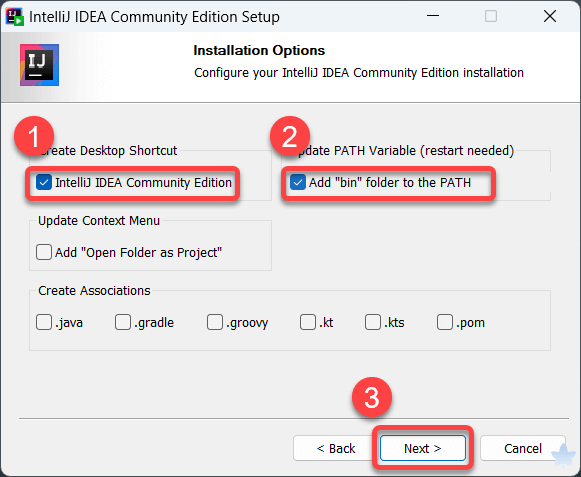Click the Update Context Menu group label
The height and width of the screenshot is (477, 581).
coord(99,221)
